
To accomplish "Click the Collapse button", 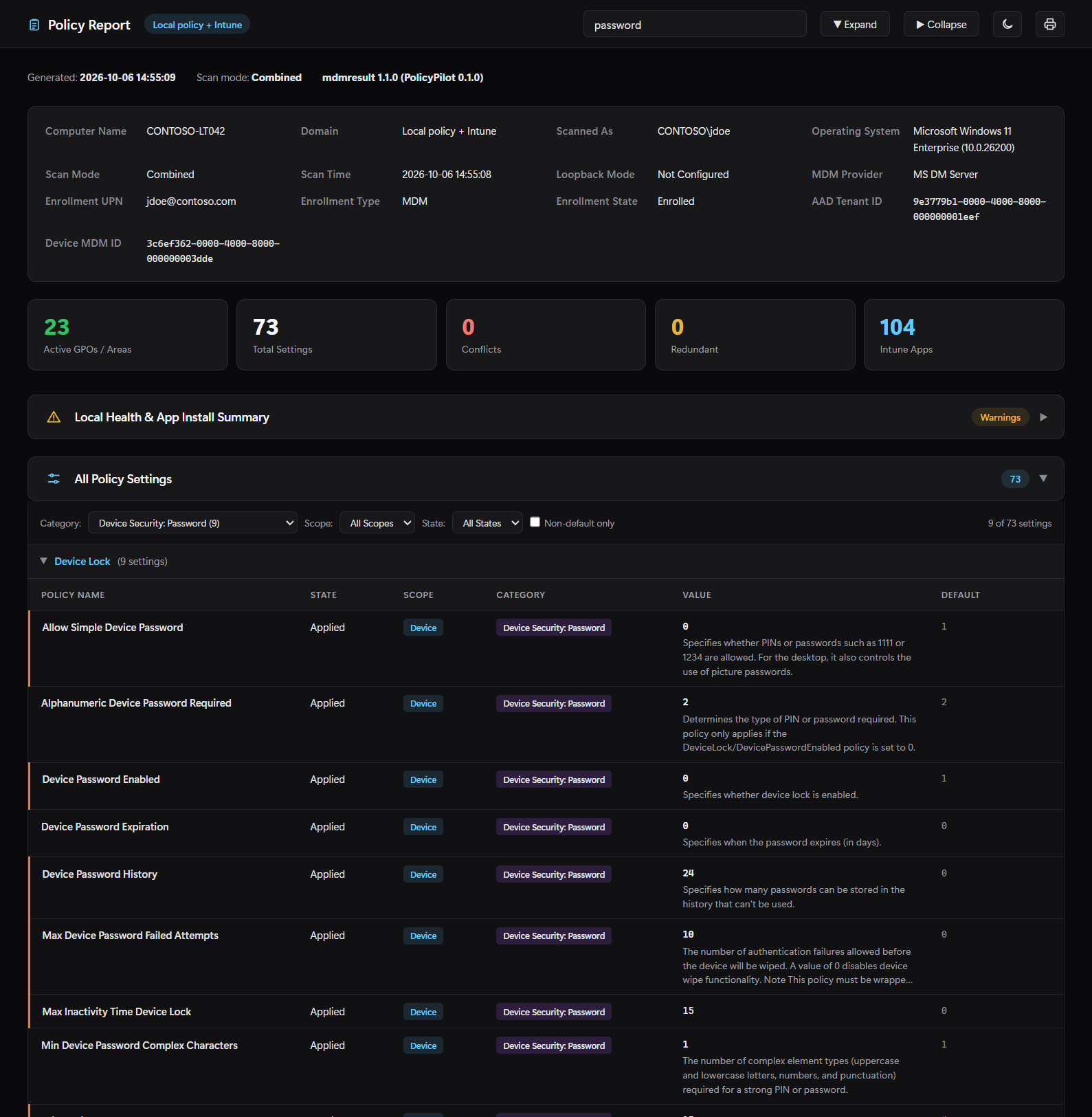I will [941, 25].
